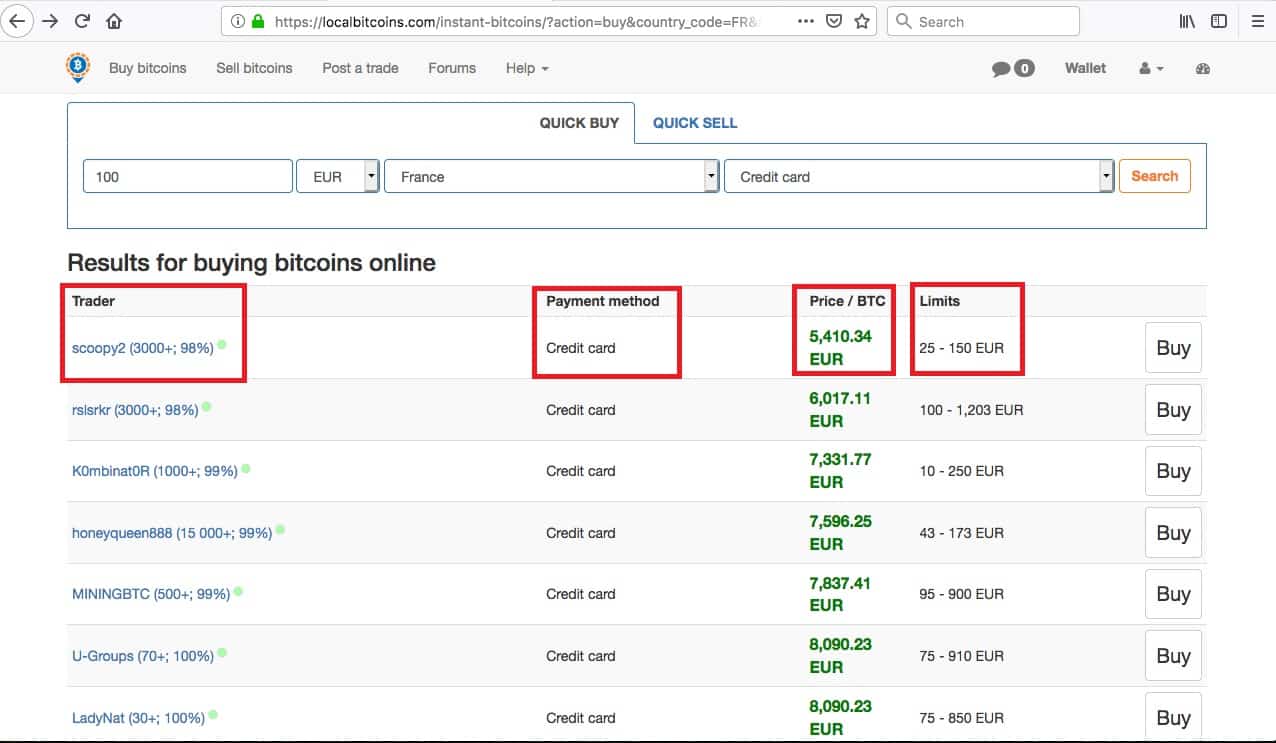Open trader MININGBTC profile
The image size is (1276, 743).
[x=151, y=594]
